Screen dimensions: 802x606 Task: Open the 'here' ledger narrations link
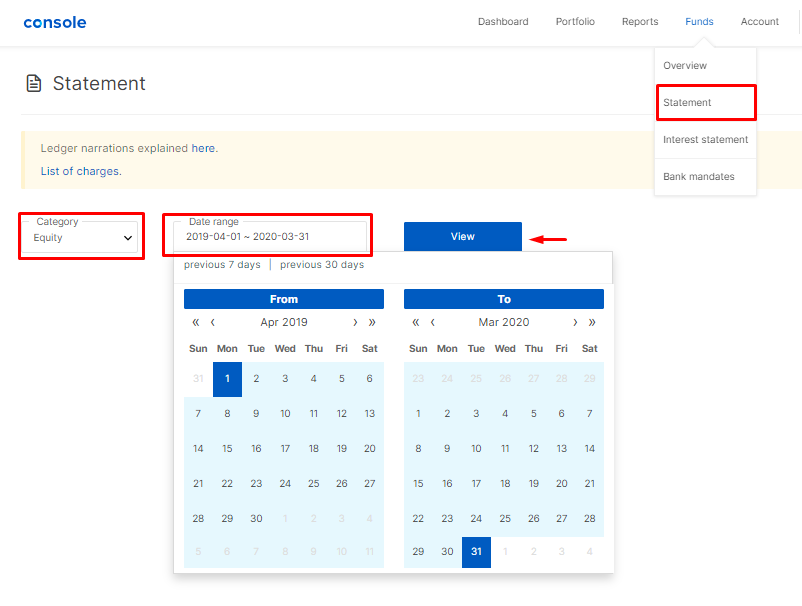203,148
